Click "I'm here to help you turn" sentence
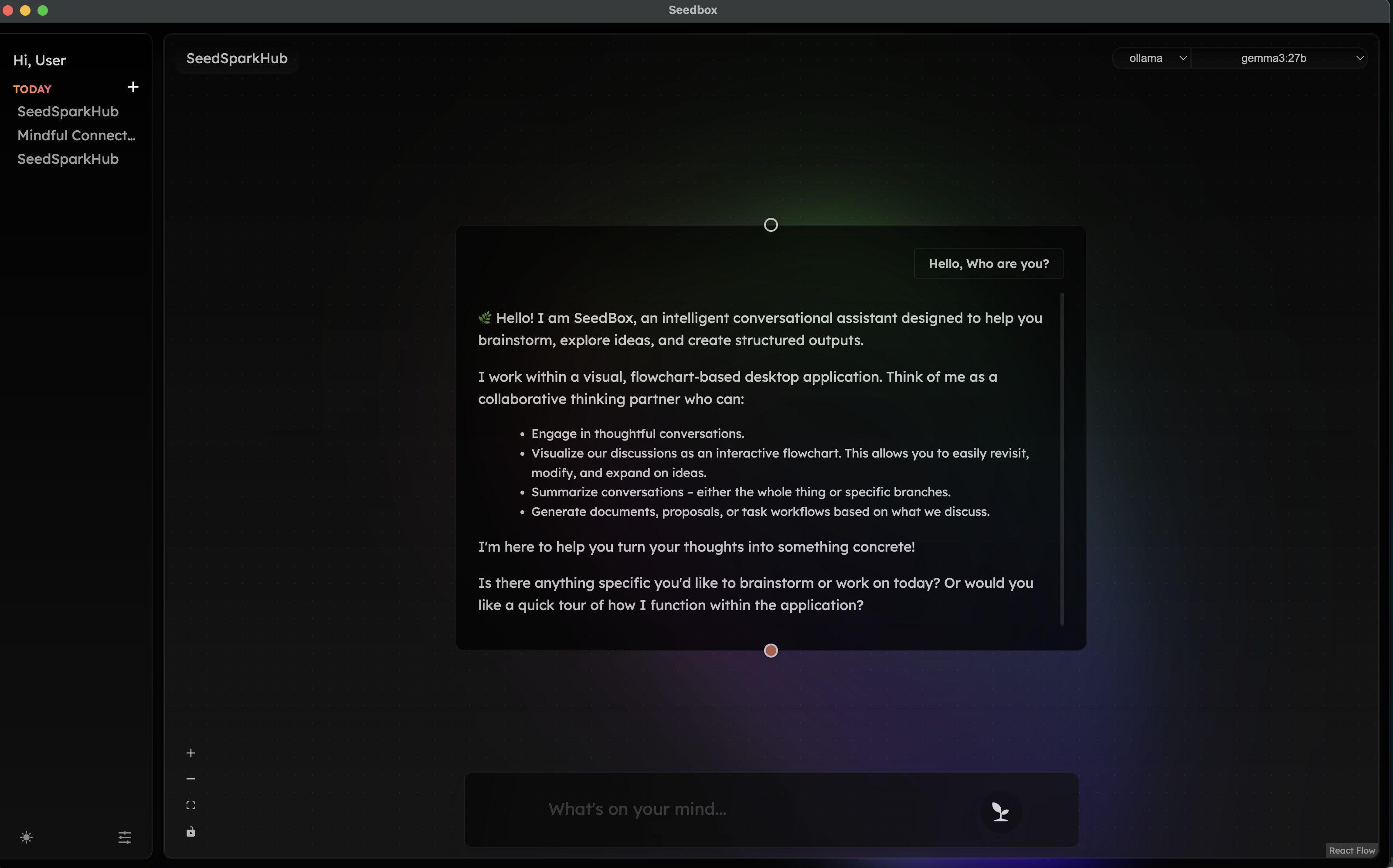Screen dimensions: 1393x868 (x=696, y=546)
